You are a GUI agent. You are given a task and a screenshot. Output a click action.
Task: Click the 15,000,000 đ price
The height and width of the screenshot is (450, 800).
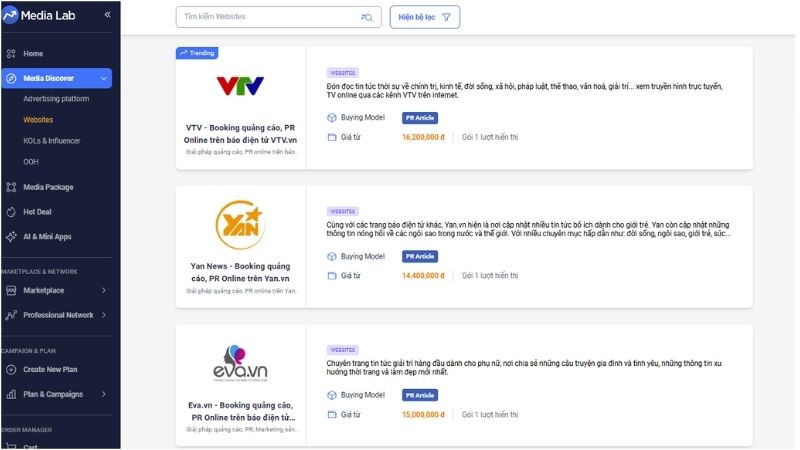coord(423,415)
